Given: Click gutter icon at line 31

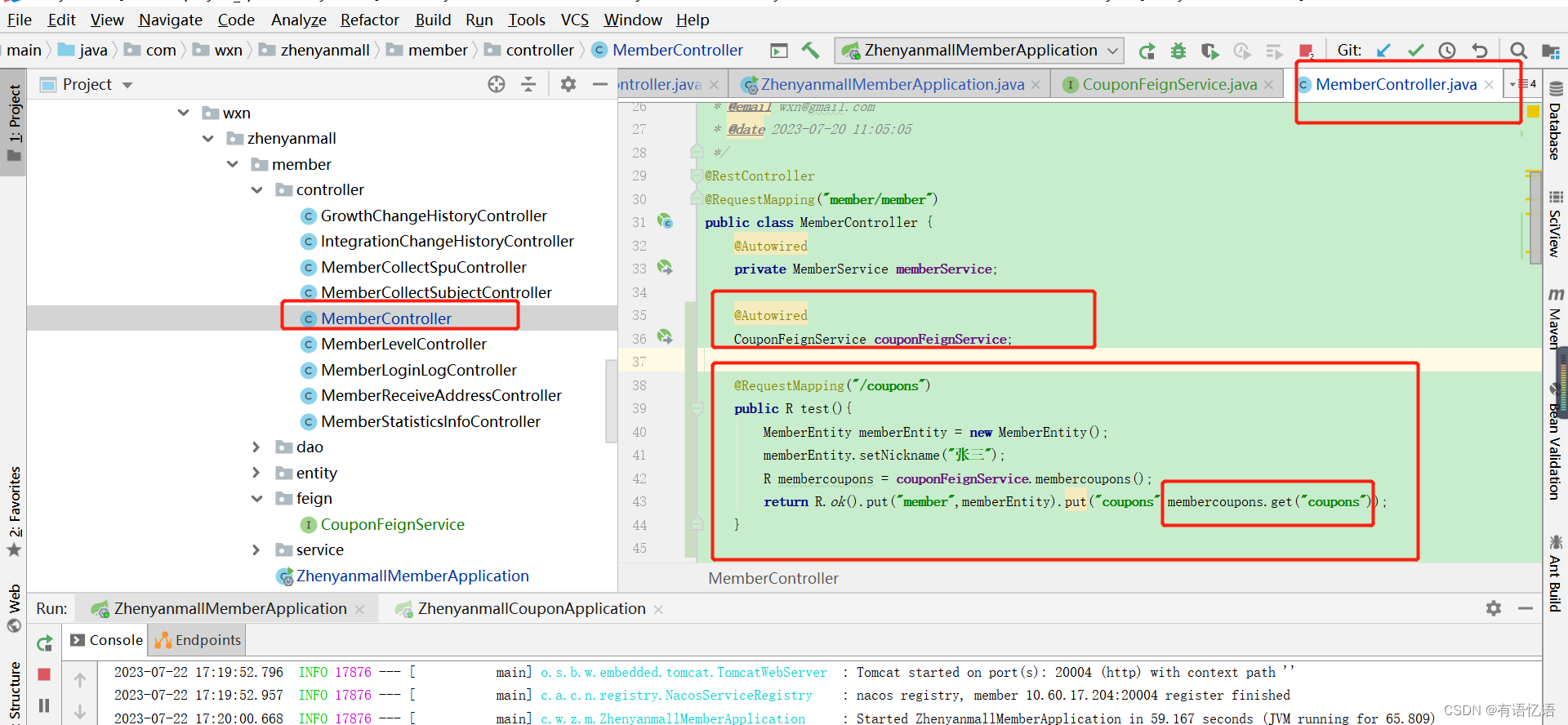Looking at the screenshot, I should (x=666, y=221).
